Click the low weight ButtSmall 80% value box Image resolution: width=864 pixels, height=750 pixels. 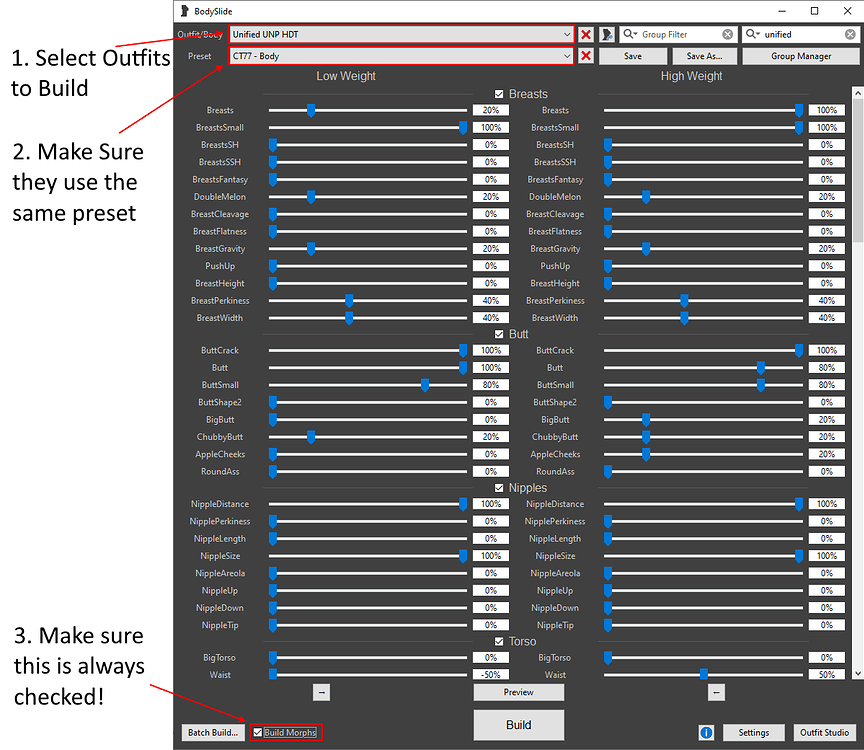(491, 385)
